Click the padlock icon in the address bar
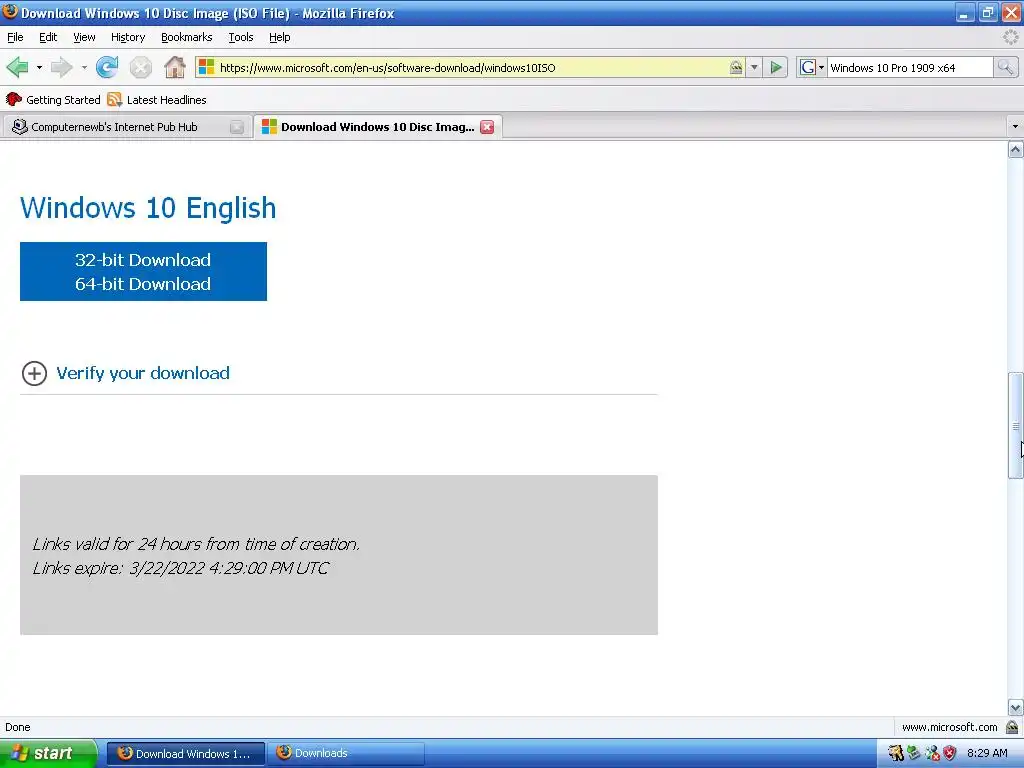The width and height of the screenshot is (1024, 768). 736,67
